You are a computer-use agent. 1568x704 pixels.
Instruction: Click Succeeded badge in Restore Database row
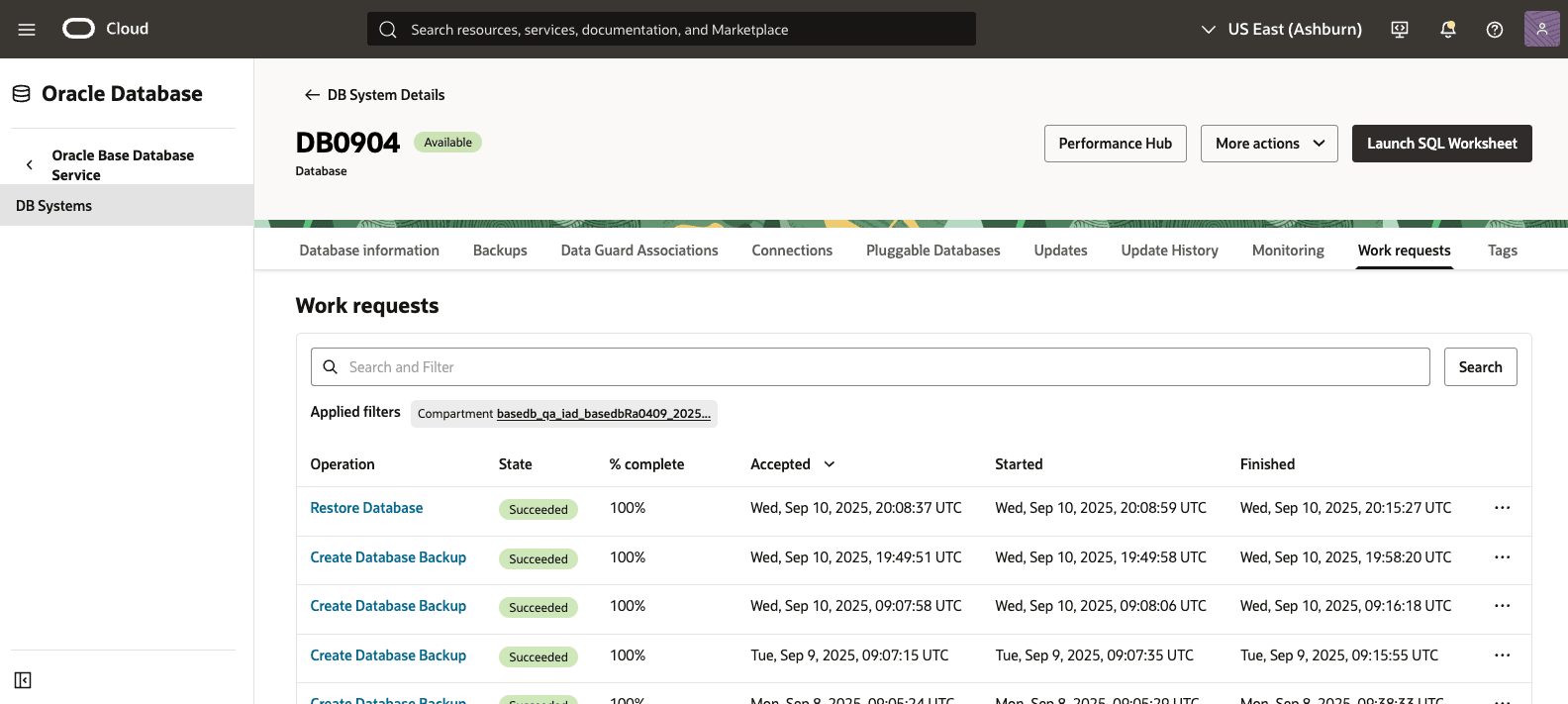pyautogui.click(x=539, y=510)
